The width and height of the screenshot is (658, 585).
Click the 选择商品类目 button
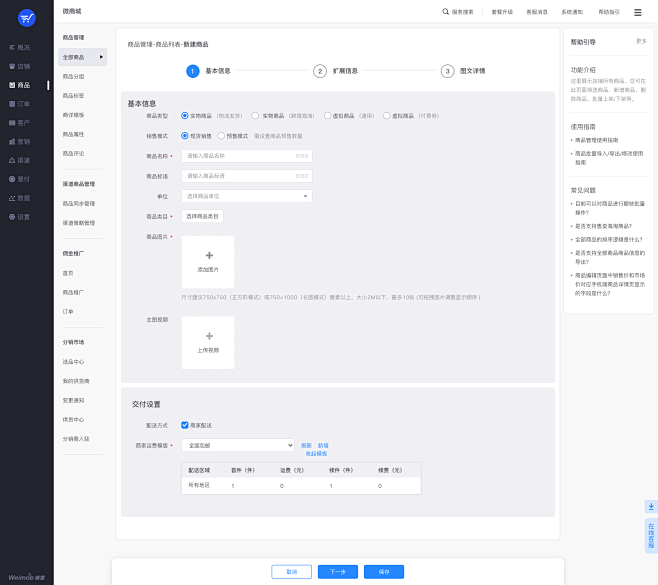[201, 216]
